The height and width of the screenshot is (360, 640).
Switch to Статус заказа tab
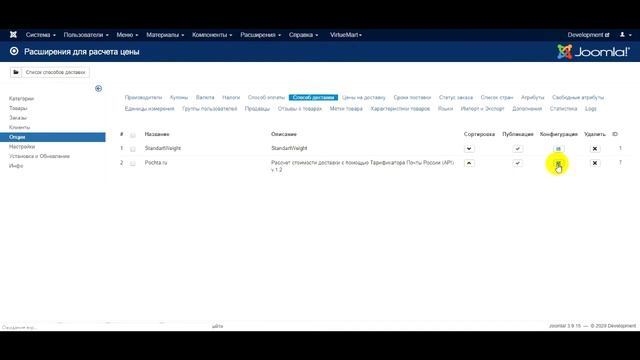(x=456, y=98)
